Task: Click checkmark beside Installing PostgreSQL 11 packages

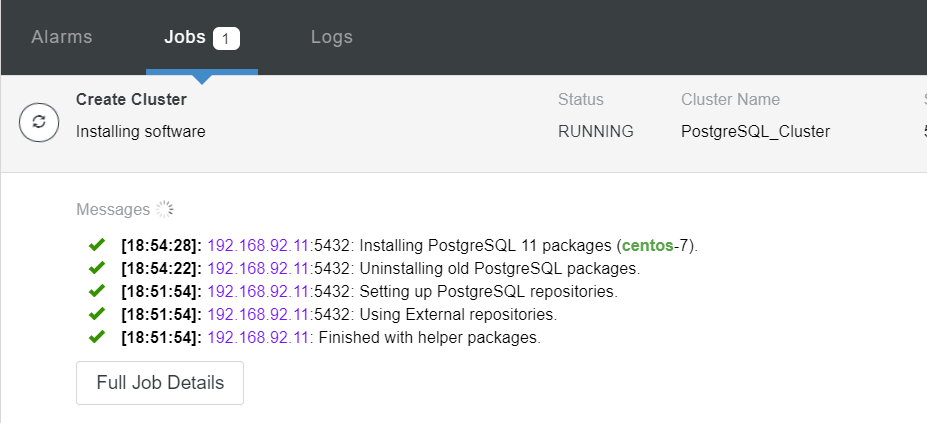Action: (97, 245)
